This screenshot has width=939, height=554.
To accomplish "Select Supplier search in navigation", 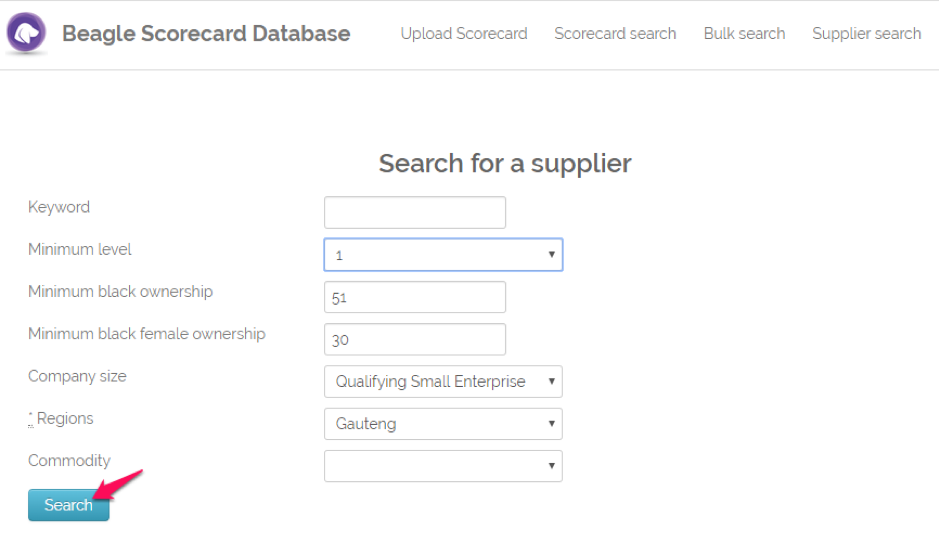I will (866, 34).
